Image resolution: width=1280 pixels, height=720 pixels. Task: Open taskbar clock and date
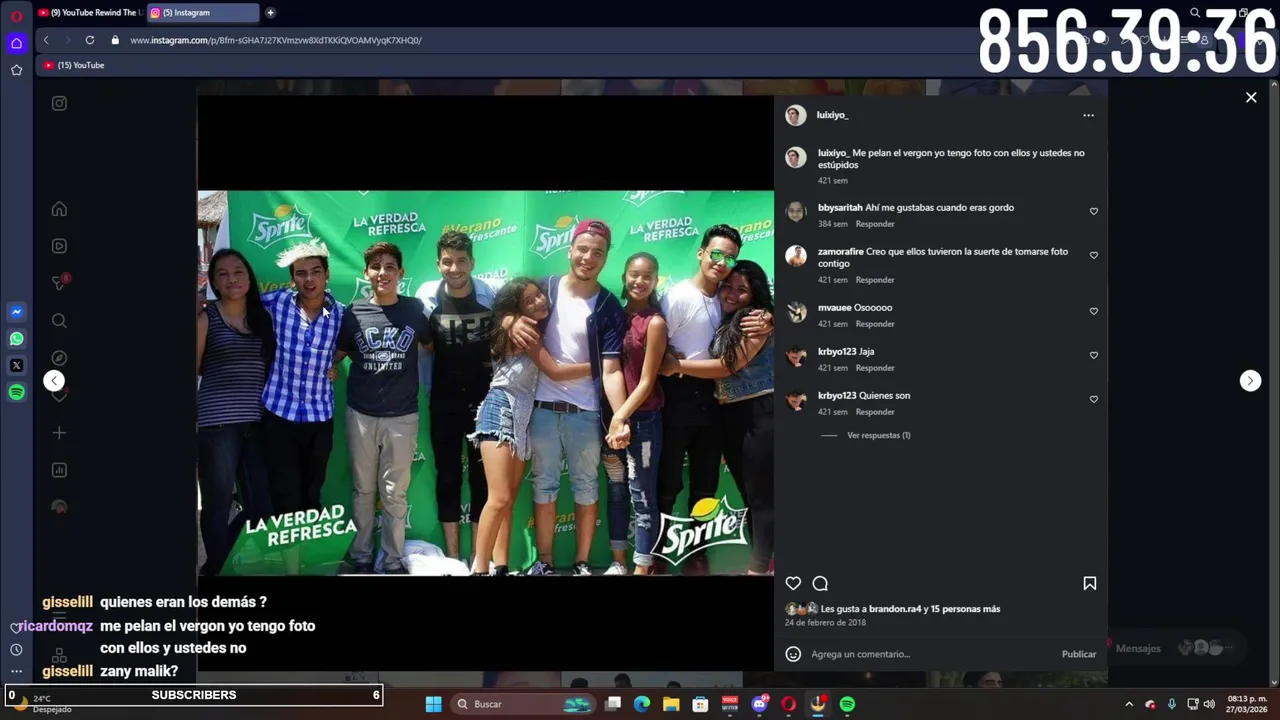1247,704
